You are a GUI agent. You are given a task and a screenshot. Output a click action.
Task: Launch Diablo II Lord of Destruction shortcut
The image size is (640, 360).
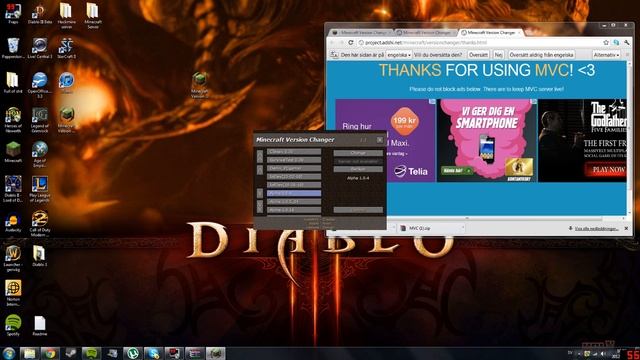[13, 189]
